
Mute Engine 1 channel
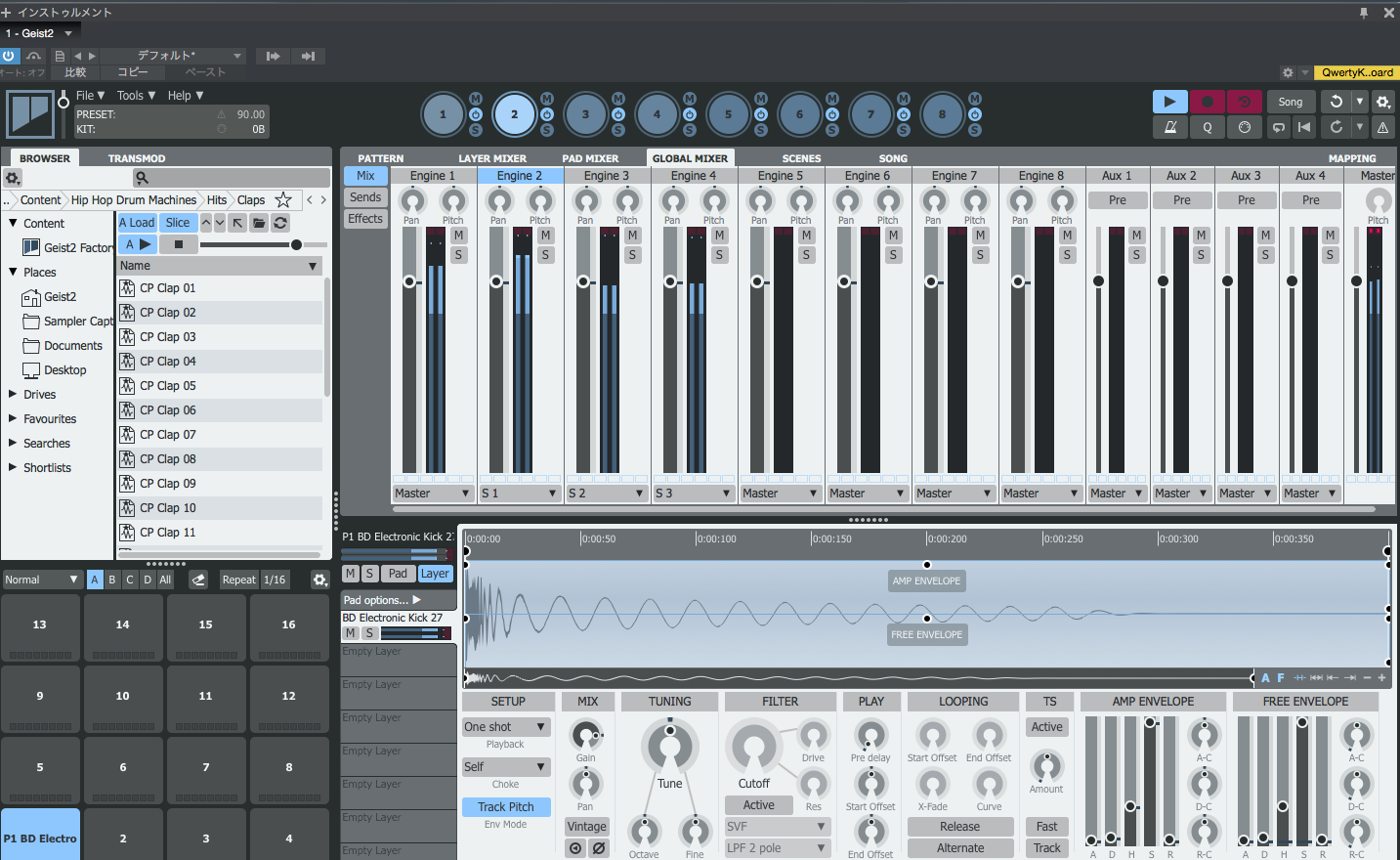coord(459,236)
